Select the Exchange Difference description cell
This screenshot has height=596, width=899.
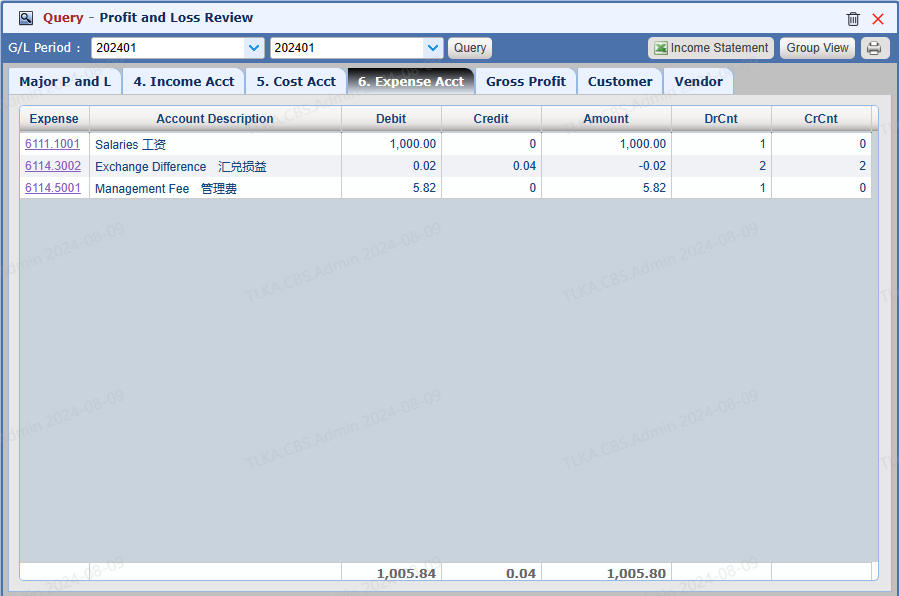(215, 166)
